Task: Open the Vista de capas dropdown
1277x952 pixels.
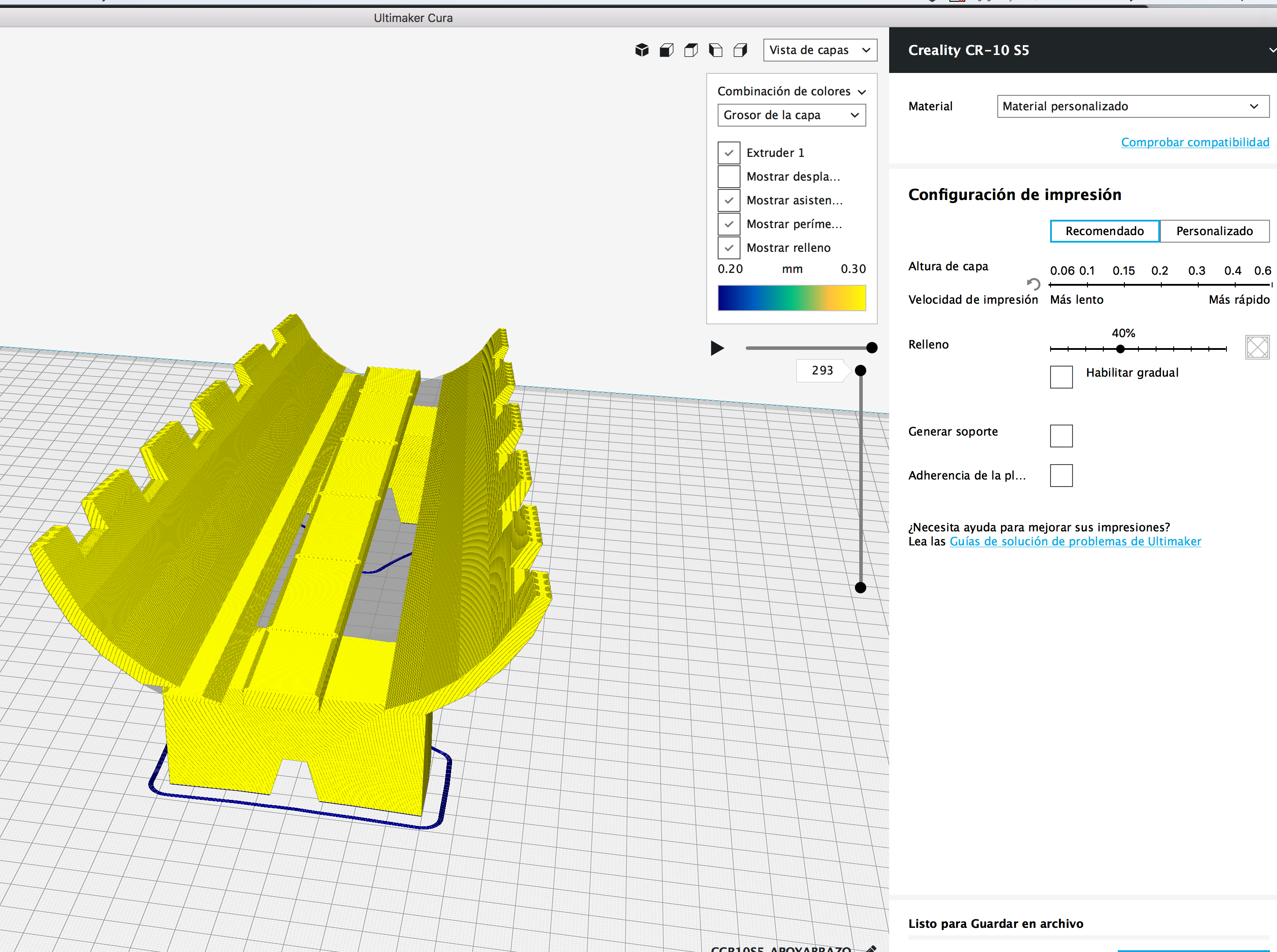Action: point(819,50)
